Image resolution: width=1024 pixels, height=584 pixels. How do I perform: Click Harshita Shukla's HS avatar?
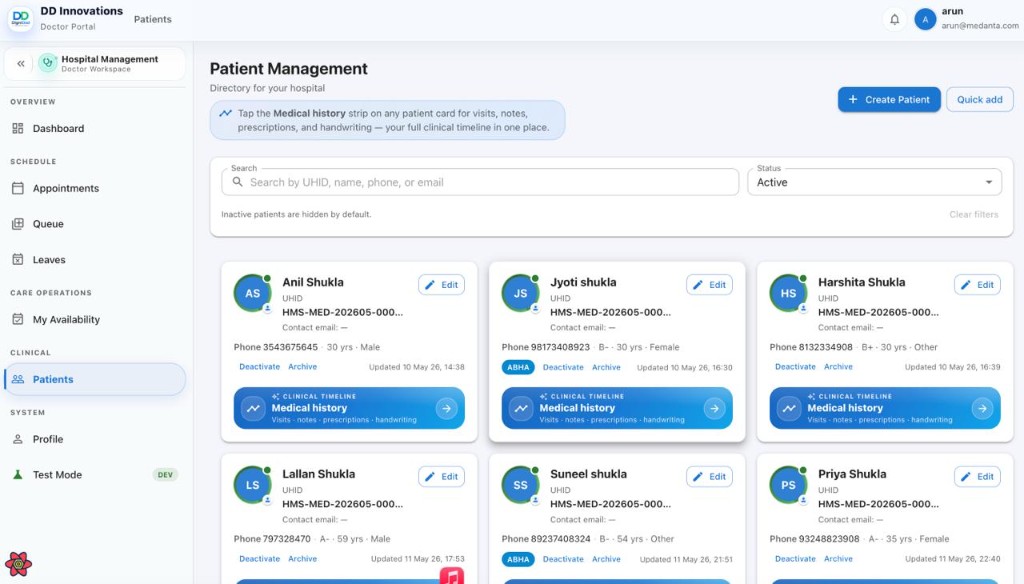[788, 293]
